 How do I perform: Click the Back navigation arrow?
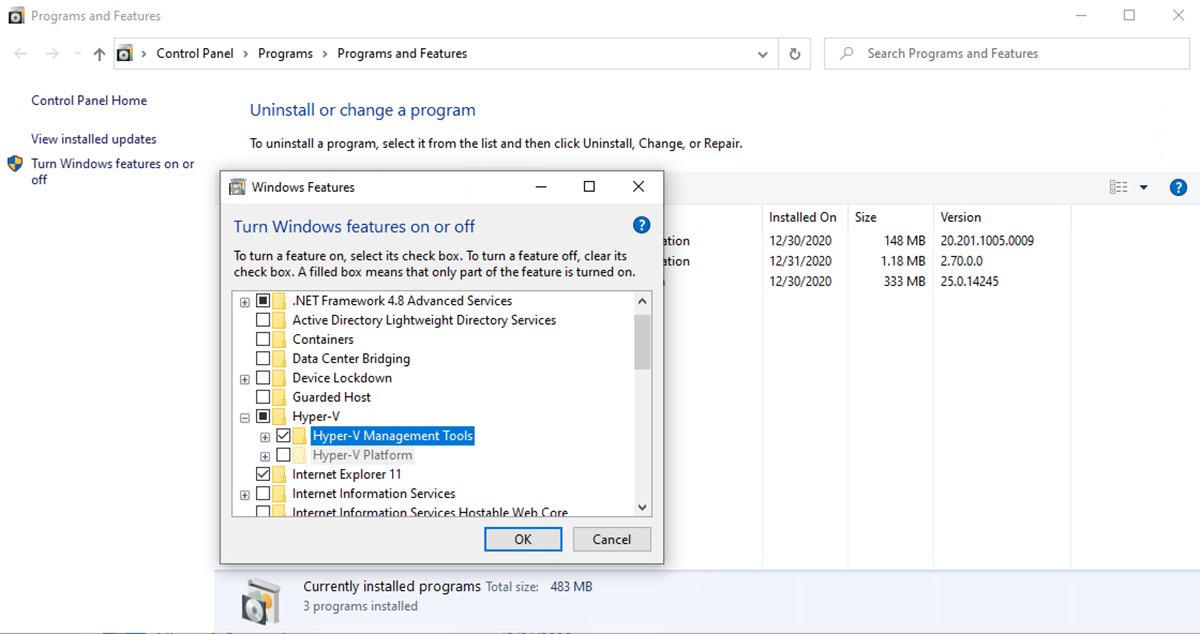pyautogui.click(x=20, y=53)
